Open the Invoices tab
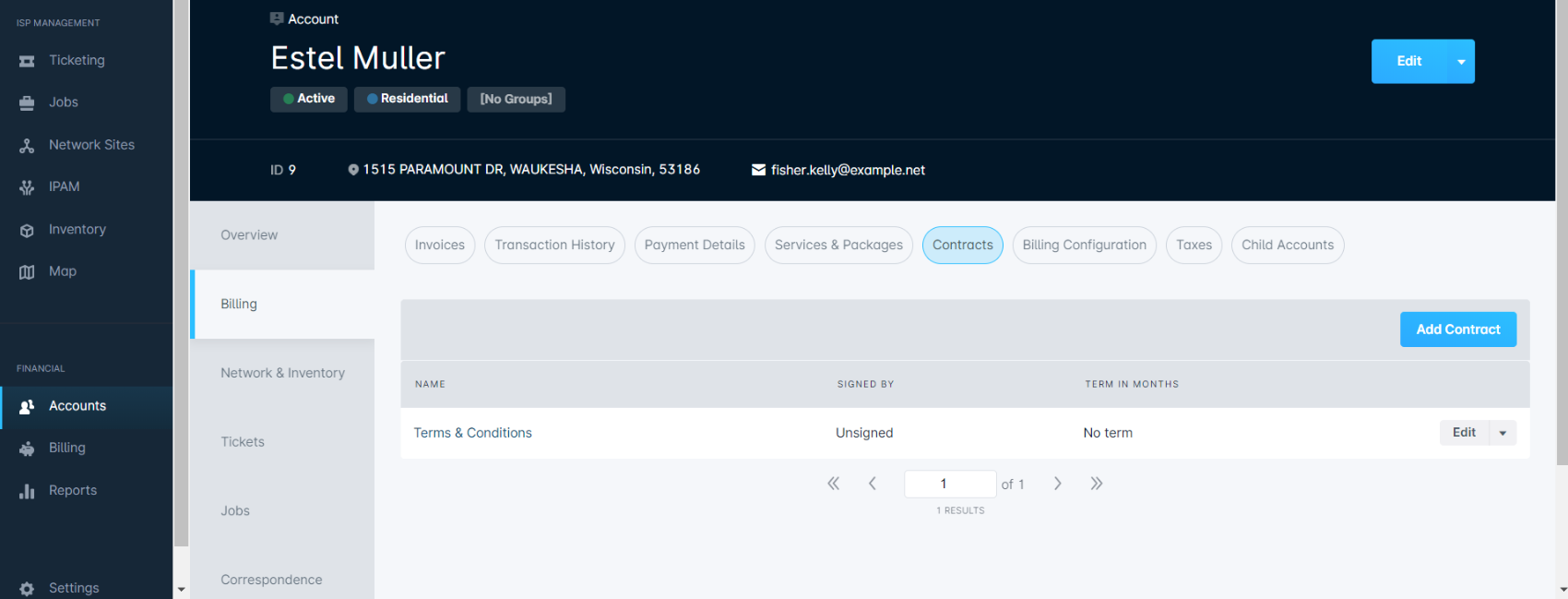 (x=440, y=246)
